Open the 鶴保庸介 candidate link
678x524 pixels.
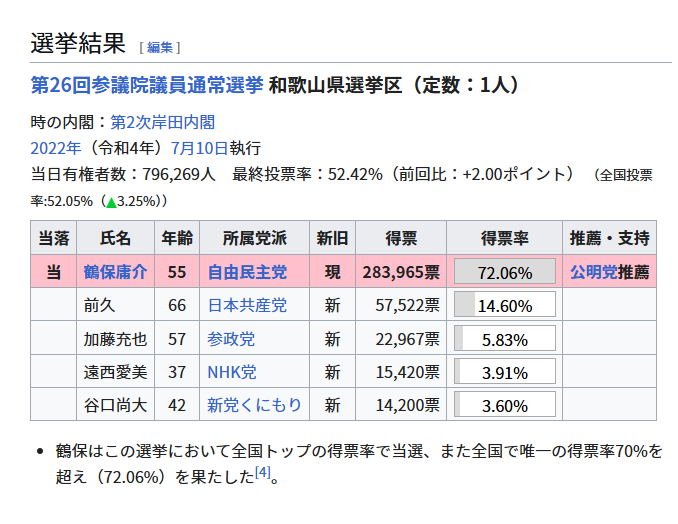(x=115, y=272)
